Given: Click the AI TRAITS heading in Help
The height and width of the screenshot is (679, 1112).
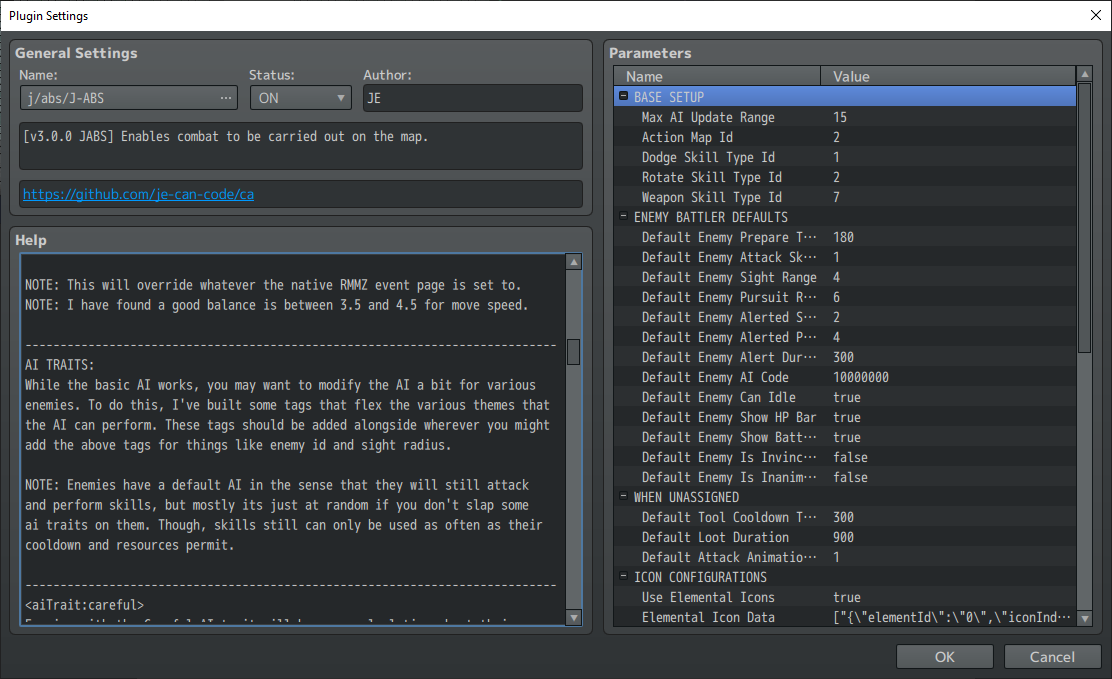Looking at the screenshot, I should tap(60, 365).
